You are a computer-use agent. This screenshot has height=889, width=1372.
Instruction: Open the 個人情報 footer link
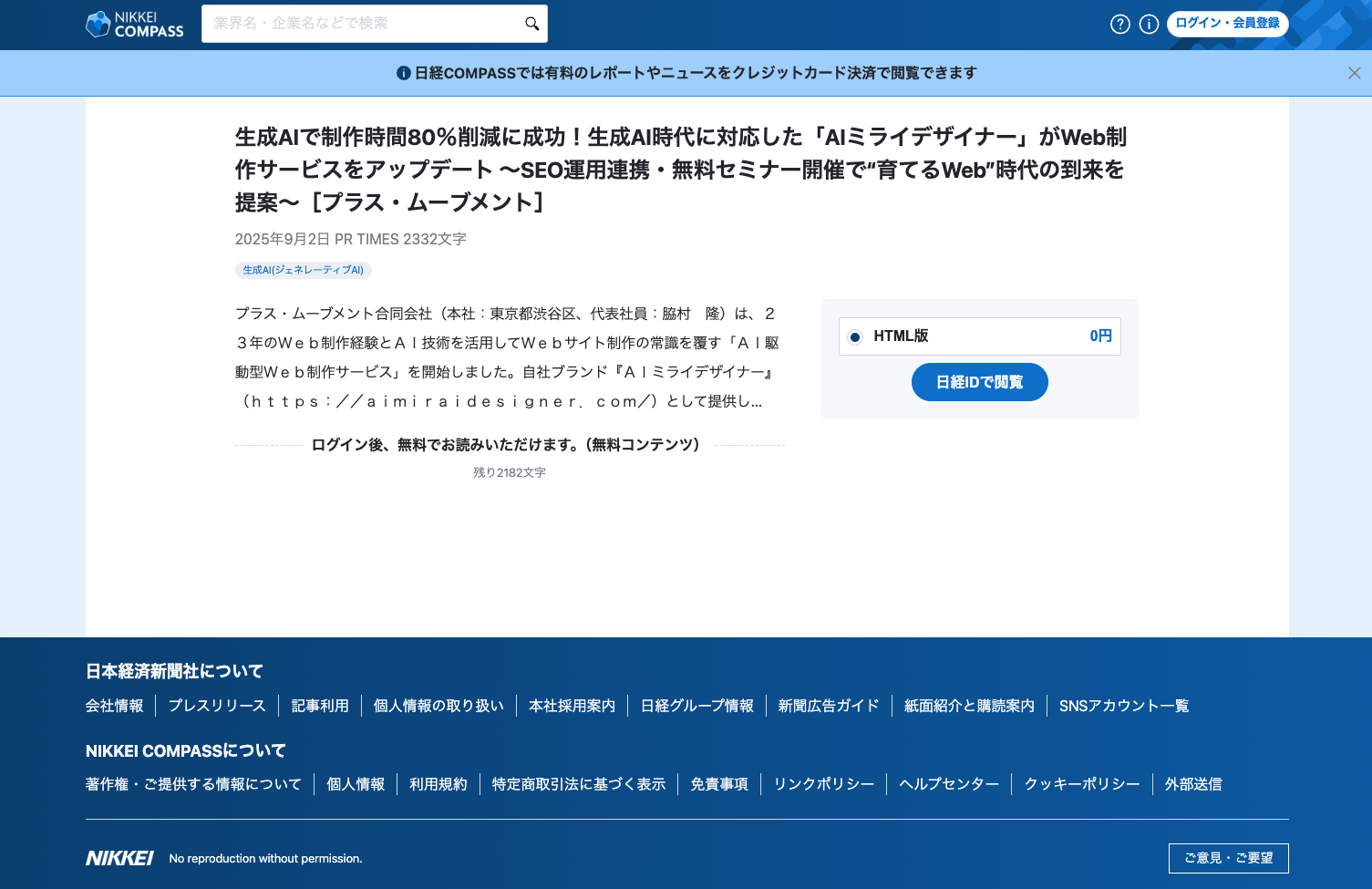[356, 784]
